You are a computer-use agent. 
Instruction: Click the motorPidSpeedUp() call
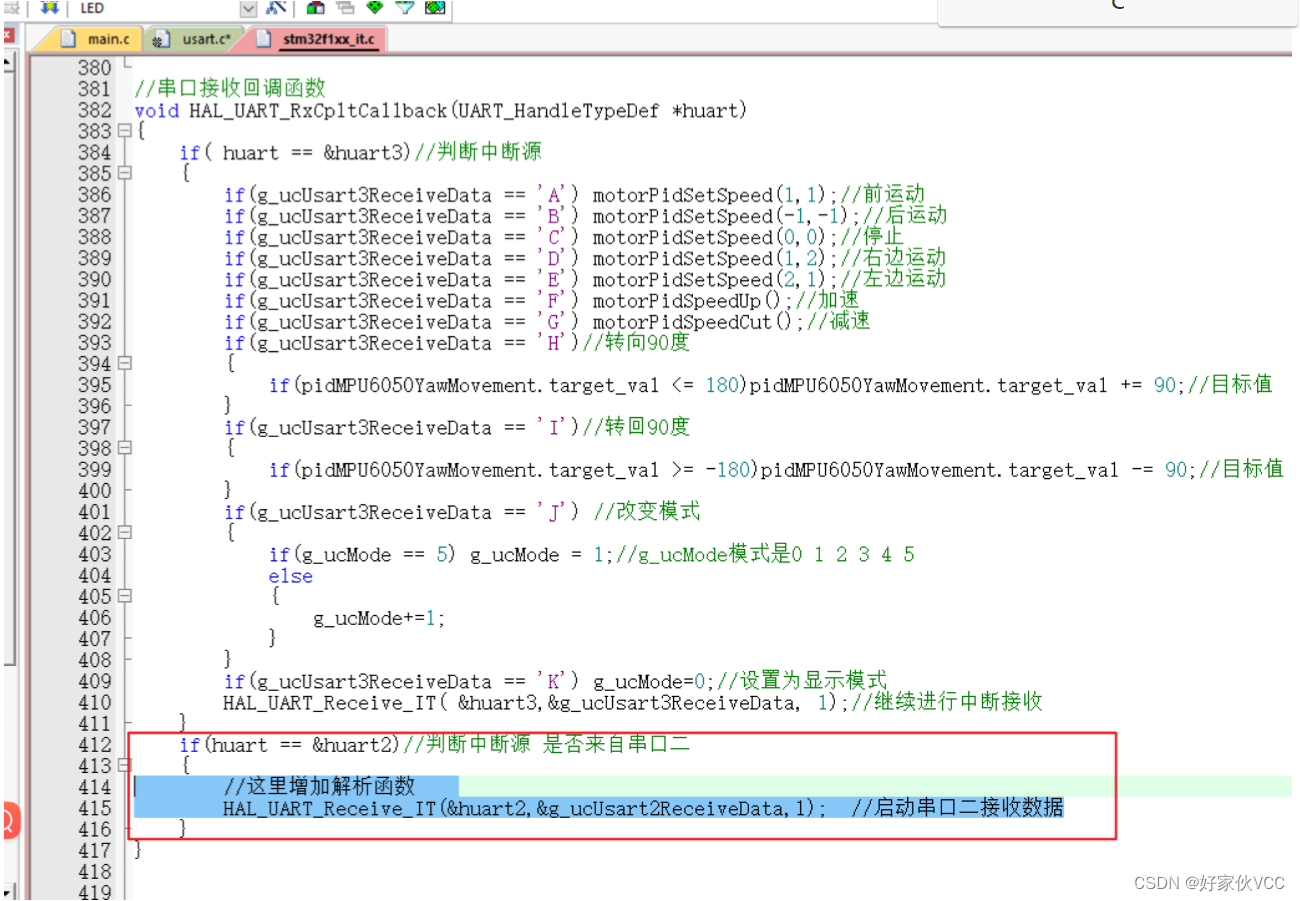(687, 300)
